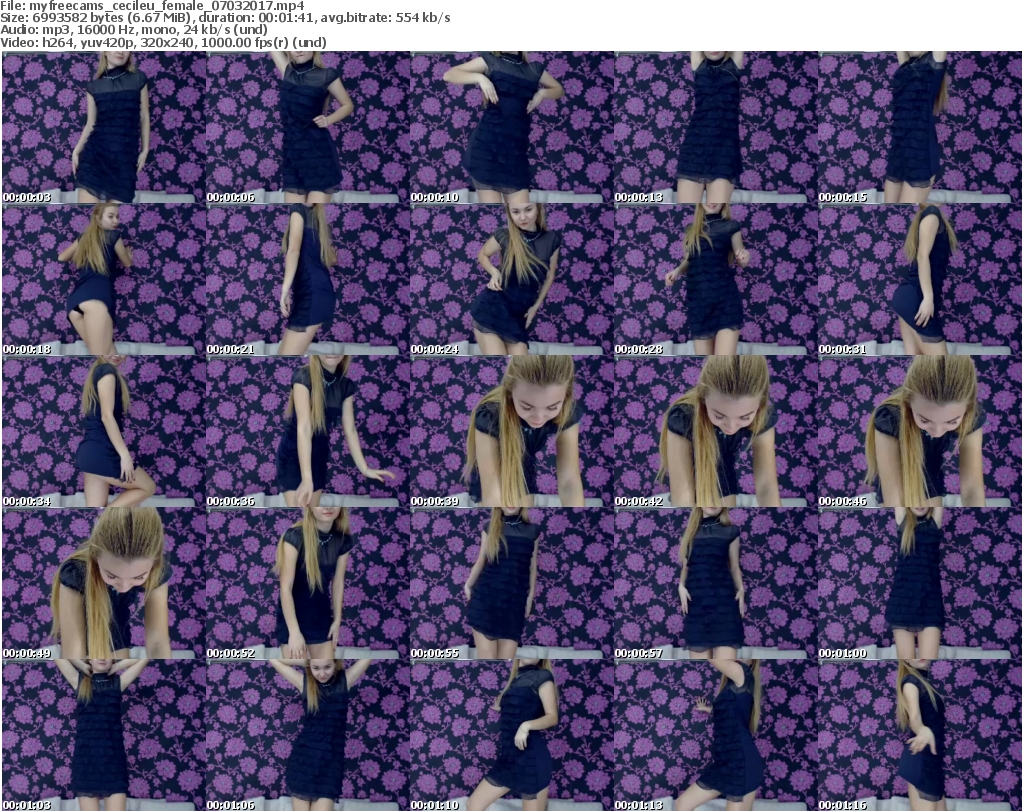Image resolution: width=1024 pixels, height=811 pixels.
Task: Open the frame at 00:00:21
Action: click(308, 279)
